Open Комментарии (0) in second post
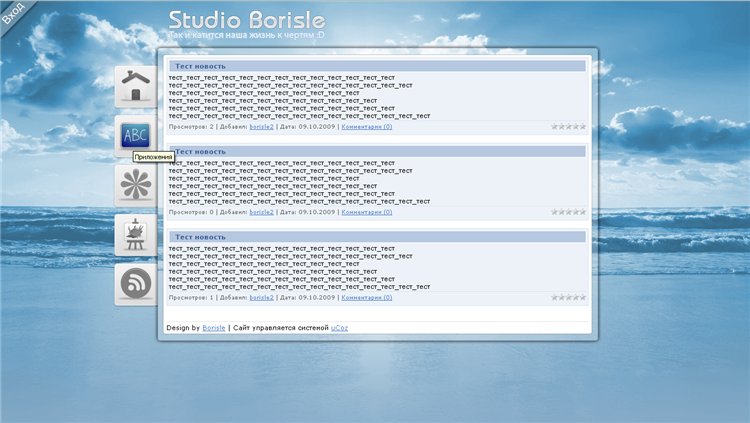The image size is (750, 423). click(x=367, y=212)
